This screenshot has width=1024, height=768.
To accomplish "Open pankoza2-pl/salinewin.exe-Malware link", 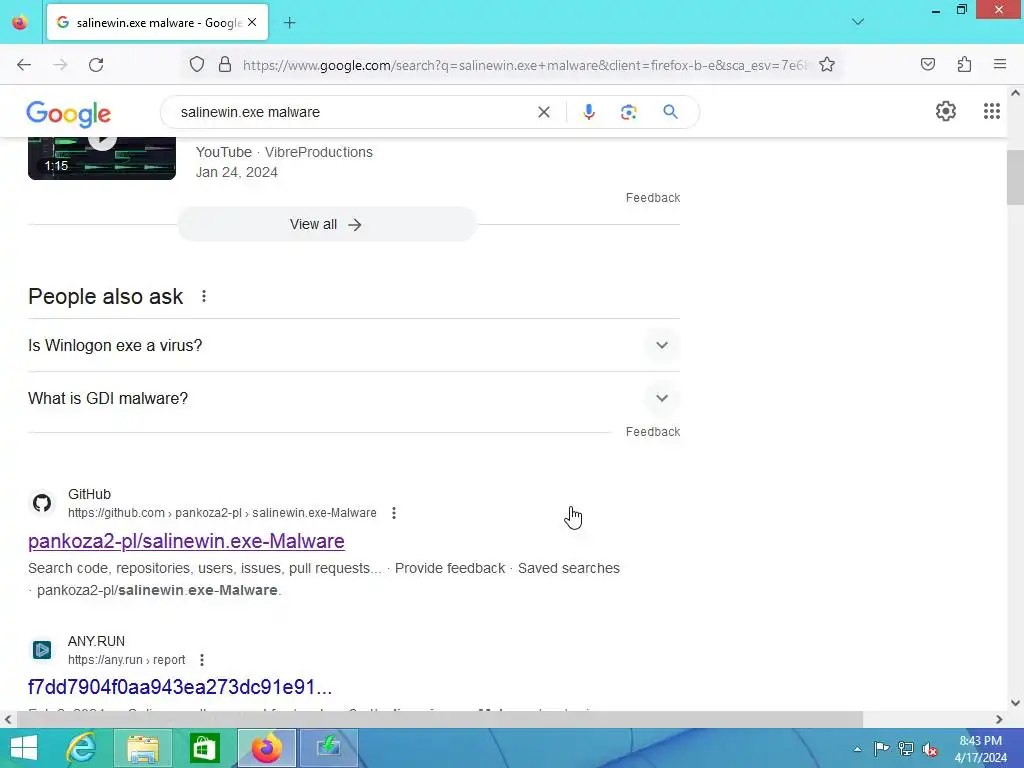I will pos(186,541).
